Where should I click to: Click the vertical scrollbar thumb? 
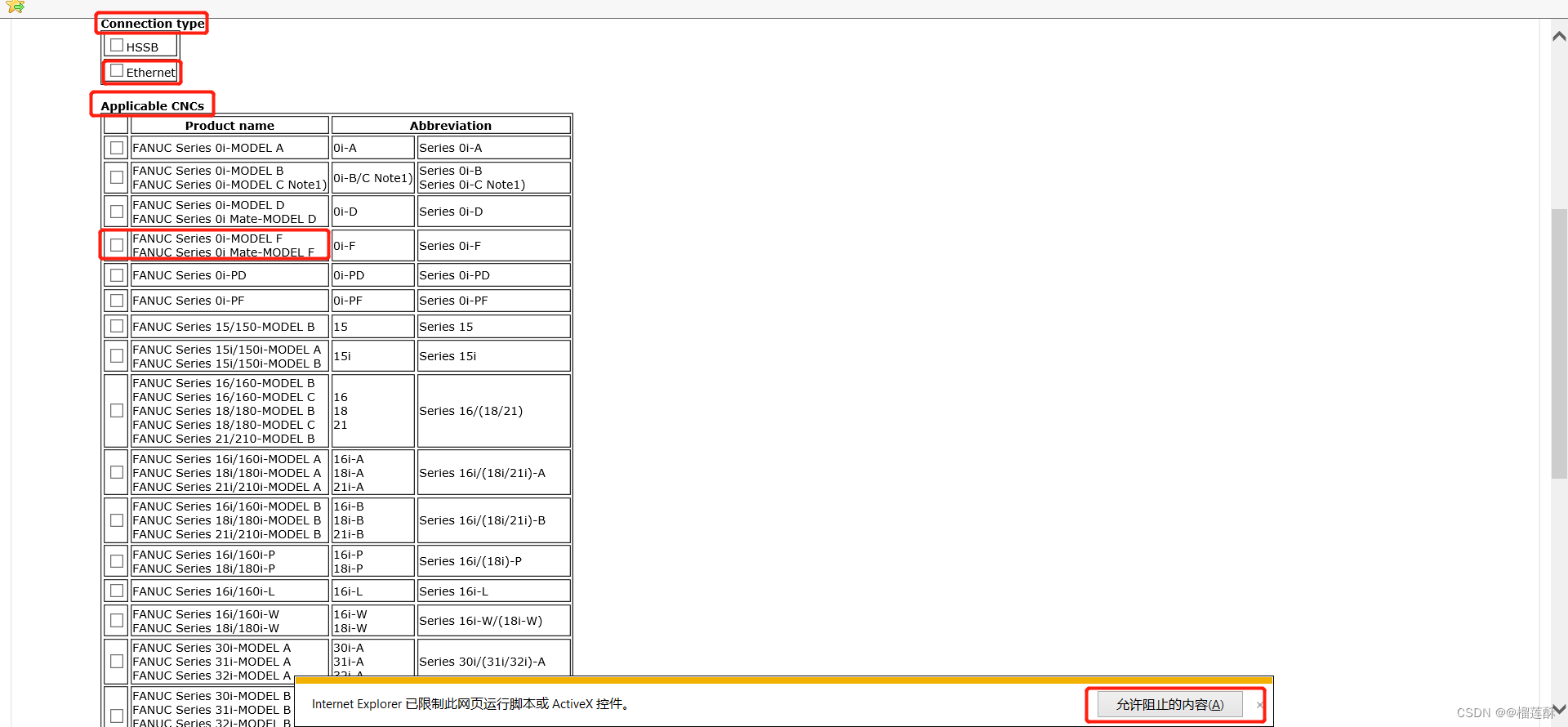click(x=1559, y=344)
